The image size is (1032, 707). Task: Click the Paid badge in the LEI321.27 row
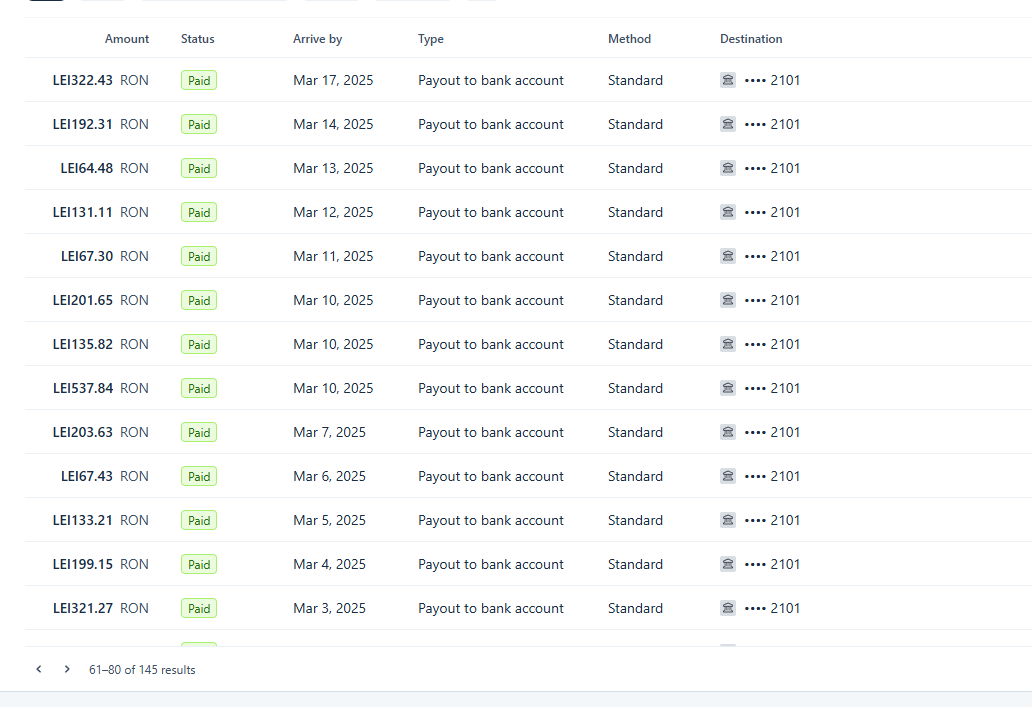pyautogui.click(x=199, y=608)
